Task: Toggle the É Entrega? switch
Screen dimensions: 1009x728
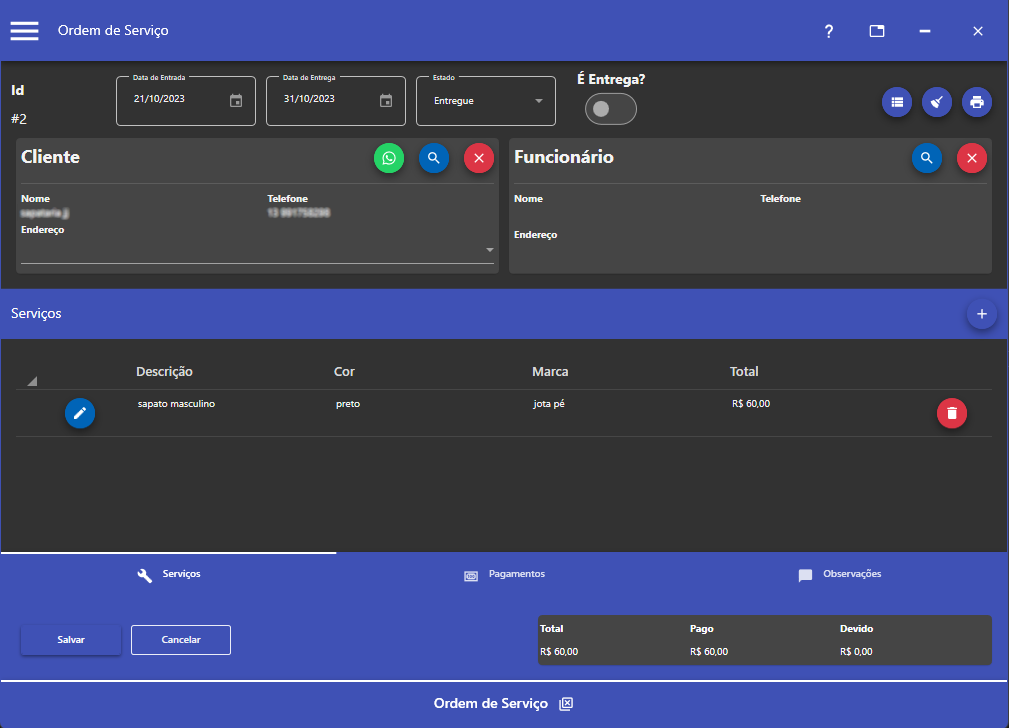Action: (610, 109)
